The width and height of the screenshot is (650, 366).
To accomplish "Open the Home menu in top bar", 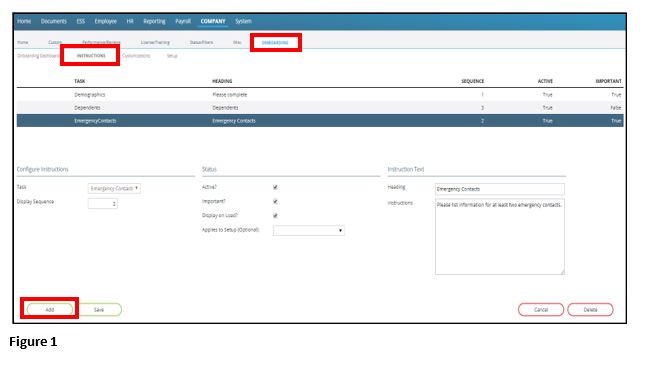I will pos(24,21).
